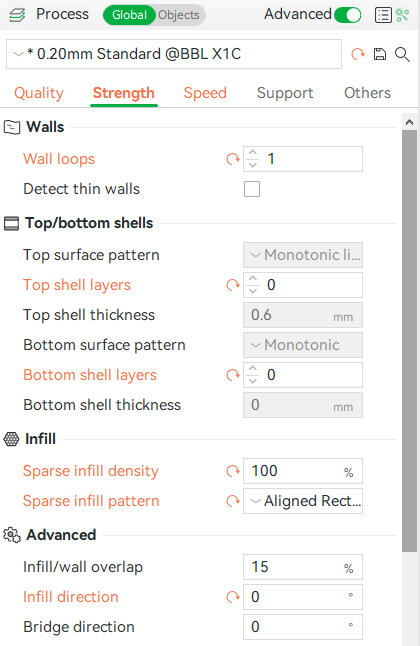This screenshot has height=646, width=420.
Task: Reset Wall loops to default
Action: [233, 159]
